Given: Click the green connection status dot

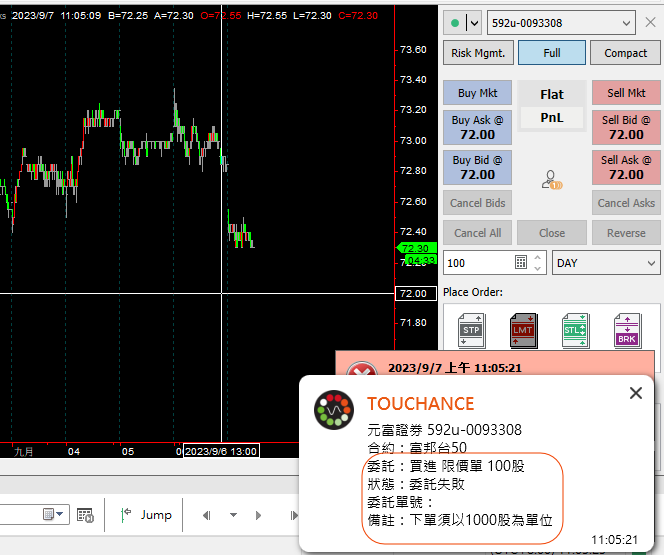Looking at the screenshot, I should (455, 23).
